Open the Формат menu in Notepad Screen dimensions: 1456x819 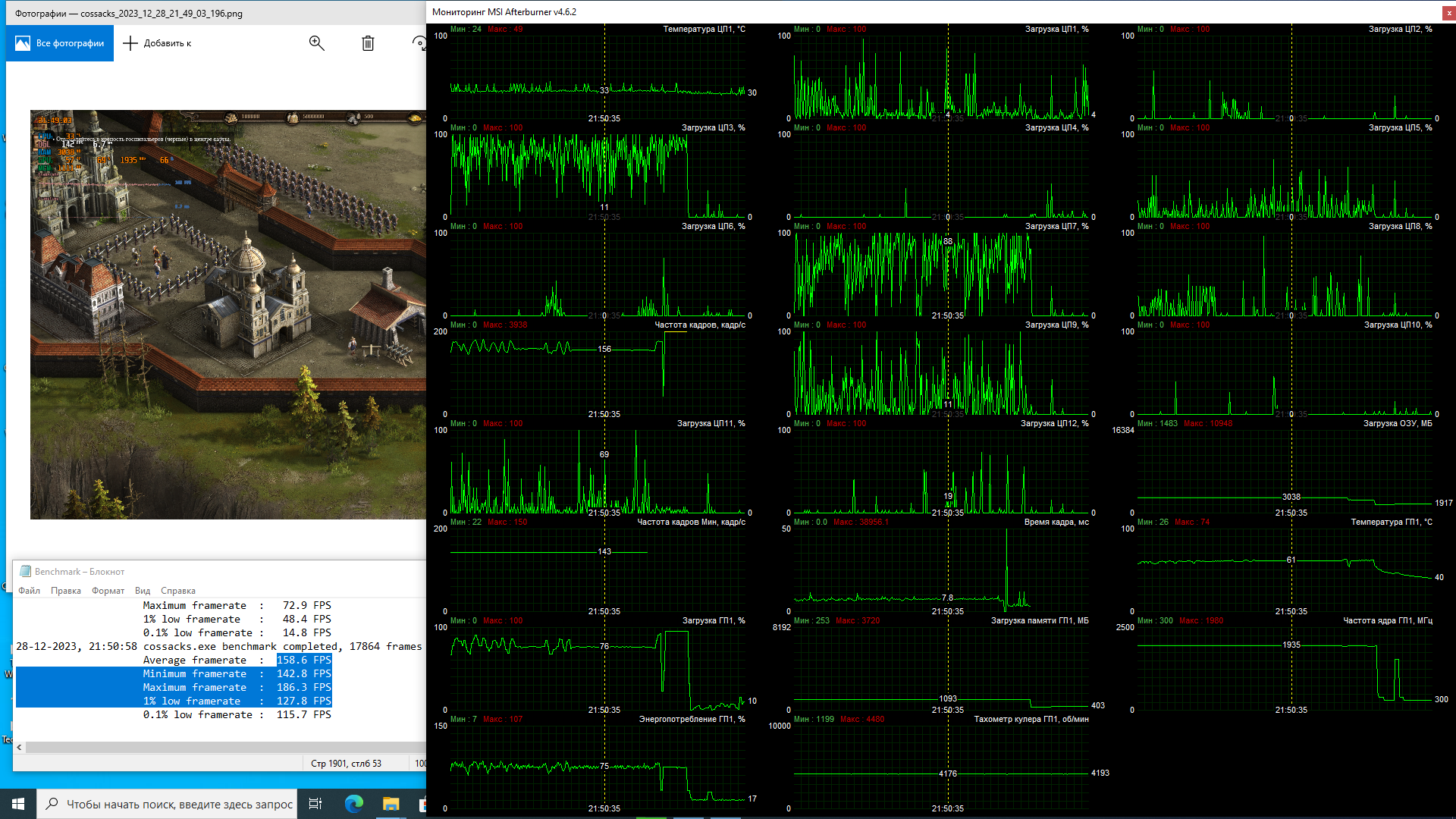click(108, 591)
